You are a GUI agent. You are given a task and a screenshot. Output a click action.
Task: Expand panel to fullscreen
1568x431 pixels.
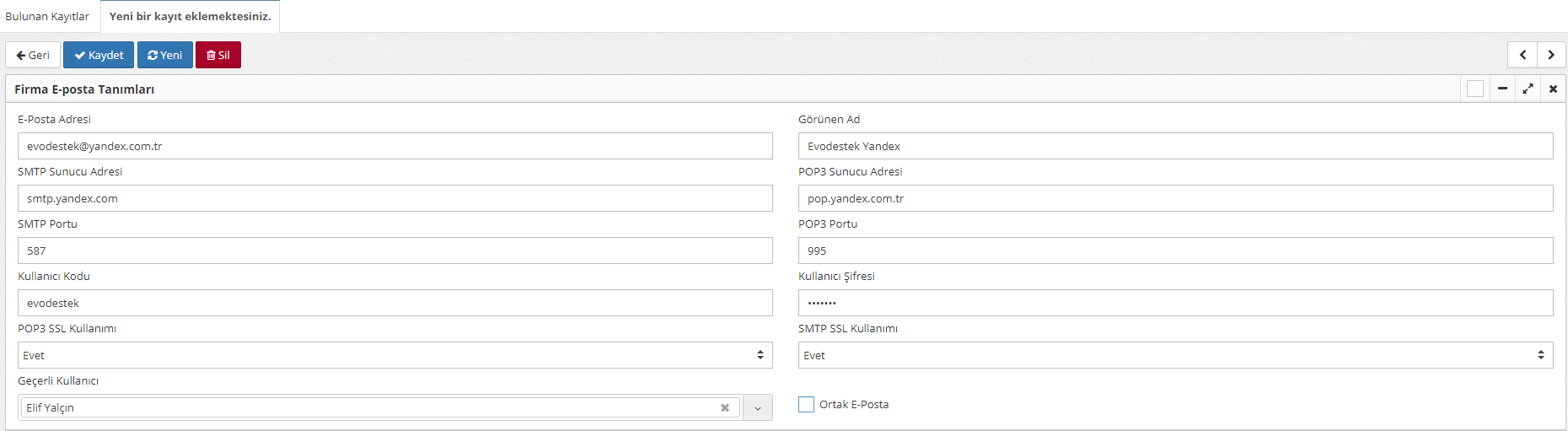coord(1528,89)
